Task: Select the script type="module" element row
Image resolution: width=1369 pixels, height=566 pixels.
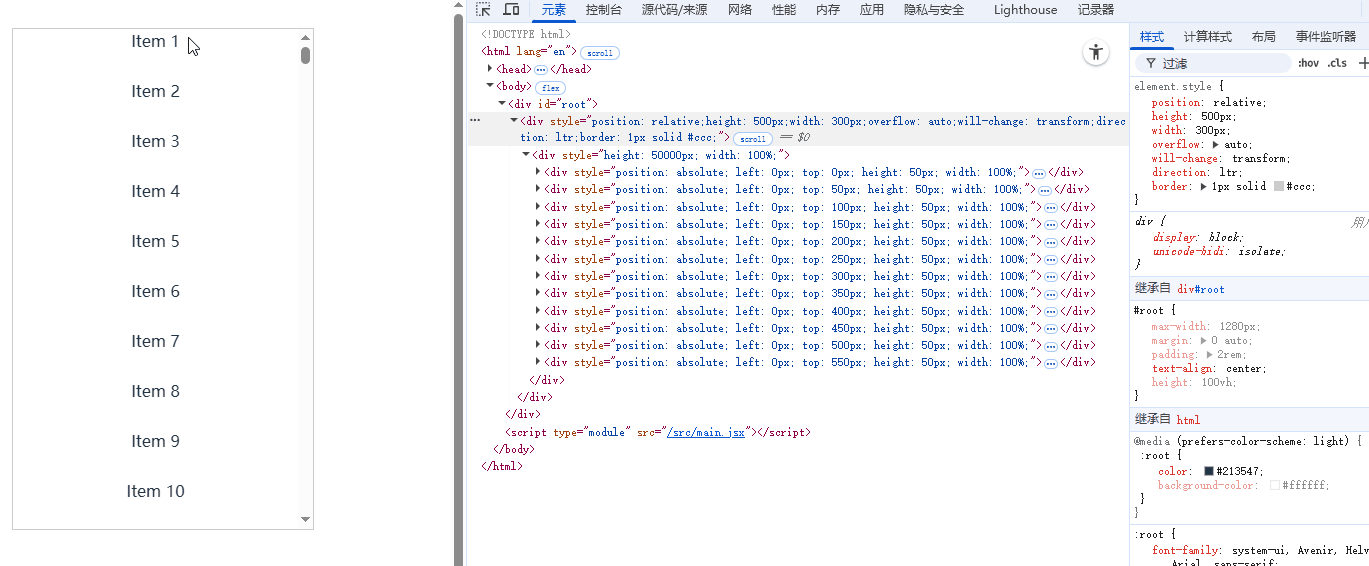Action: 657,433
